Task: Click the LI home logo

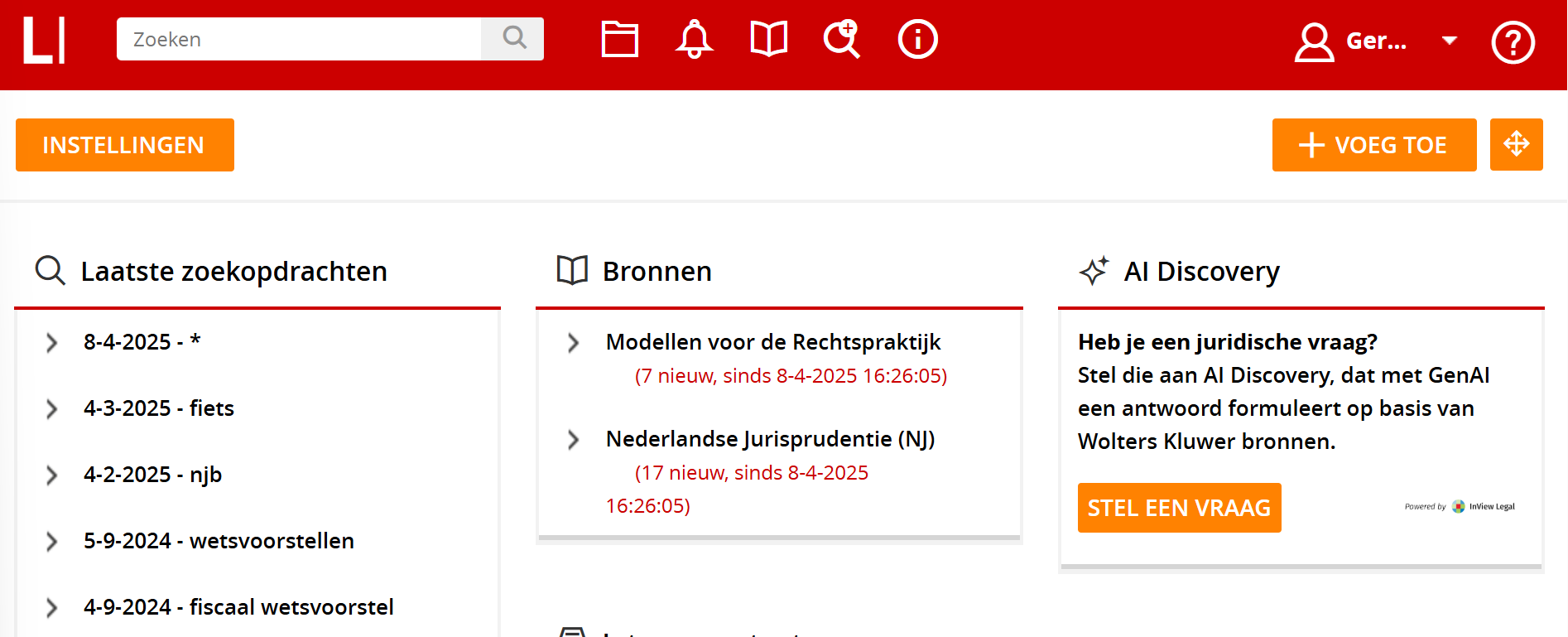Action: pos(44,40)
